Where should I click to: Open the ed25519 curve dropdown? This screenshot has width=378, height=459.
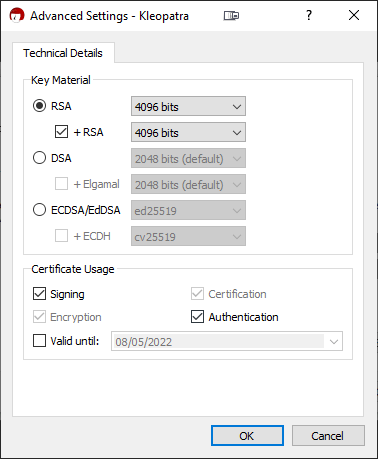coord(188,210)
